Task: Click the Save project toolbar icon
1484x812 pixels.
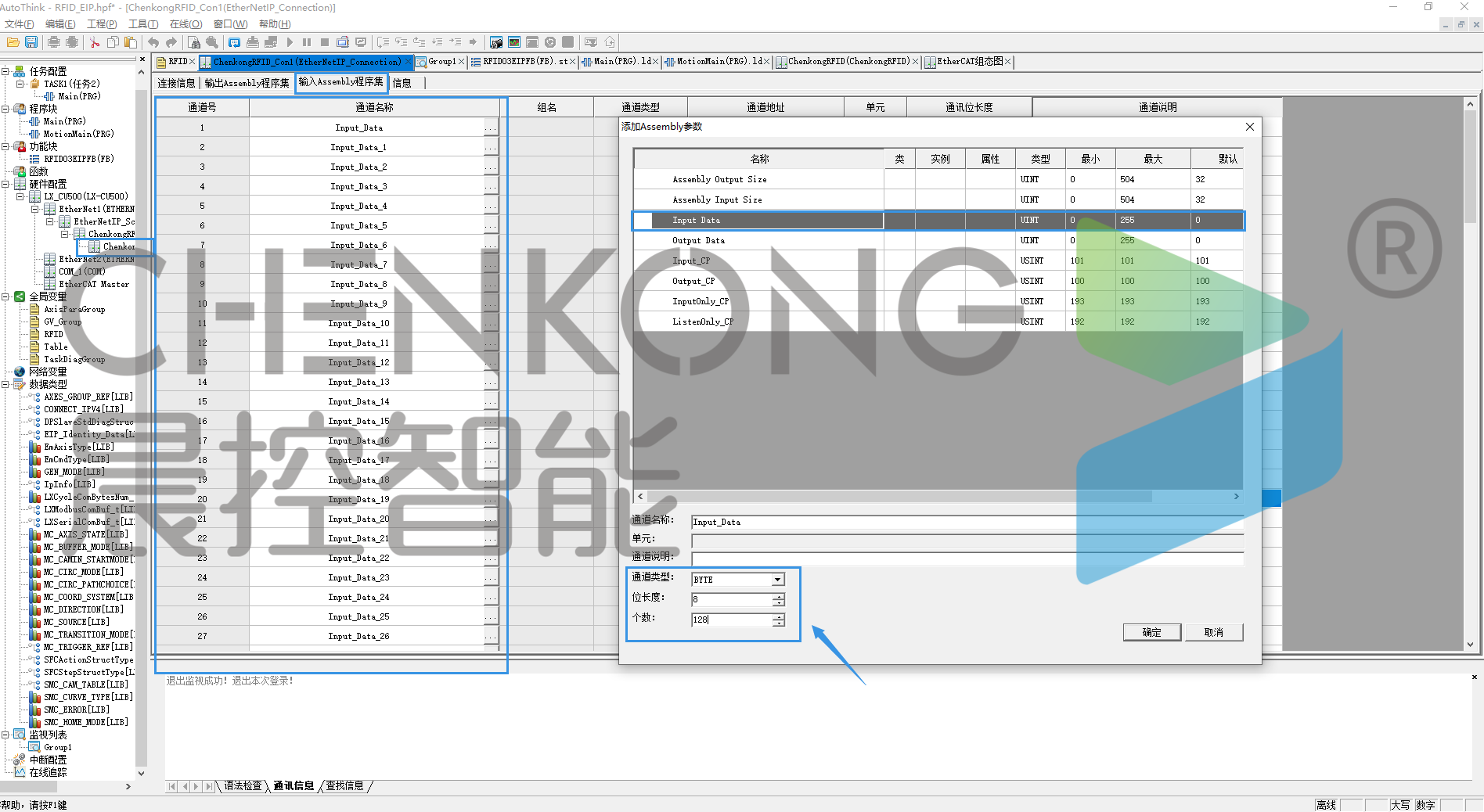Action: pos(31,42)
